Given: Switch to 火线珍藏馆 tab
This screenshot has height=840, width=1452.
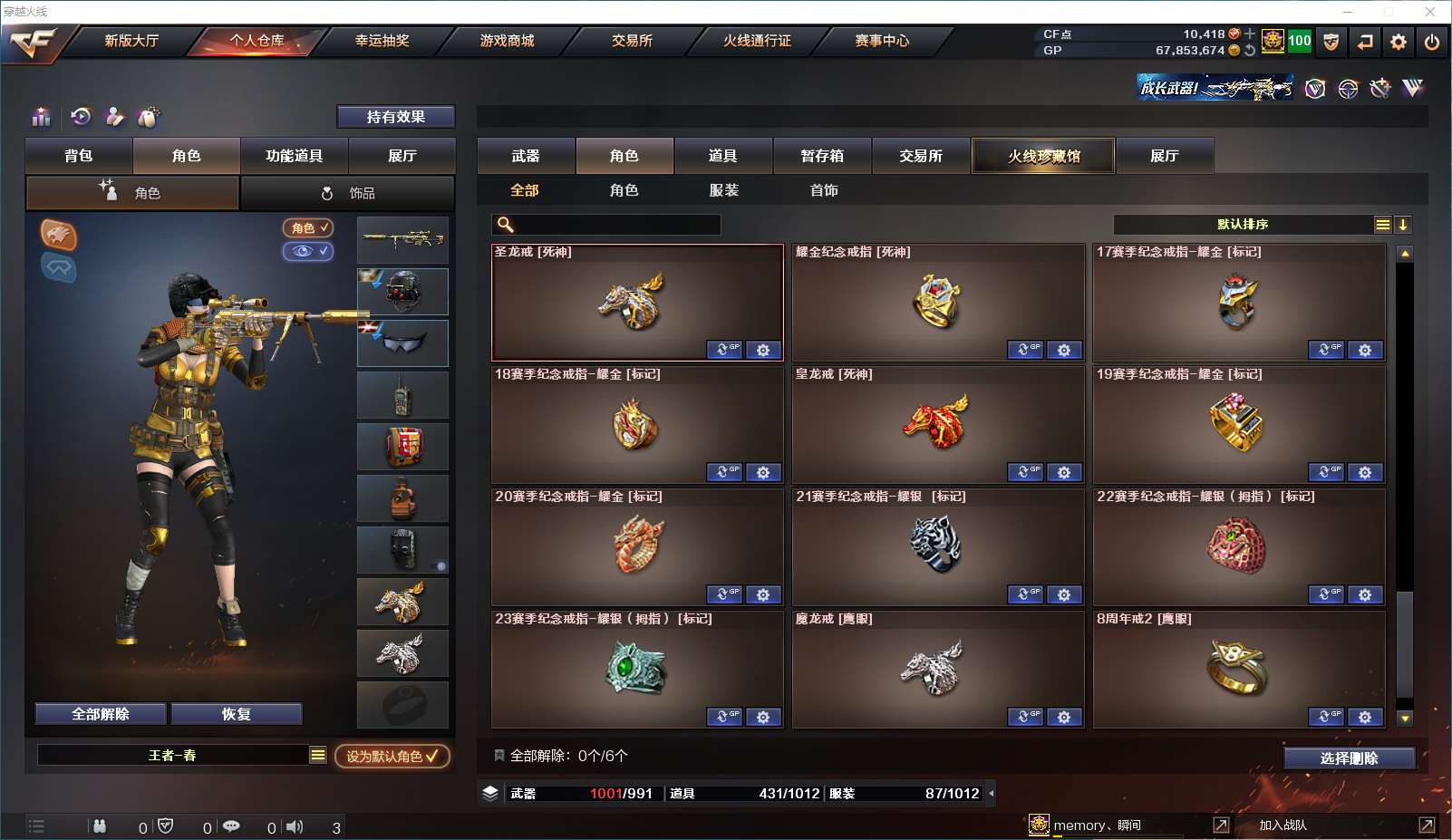Looking at the screenshot, I should 1043,156.
